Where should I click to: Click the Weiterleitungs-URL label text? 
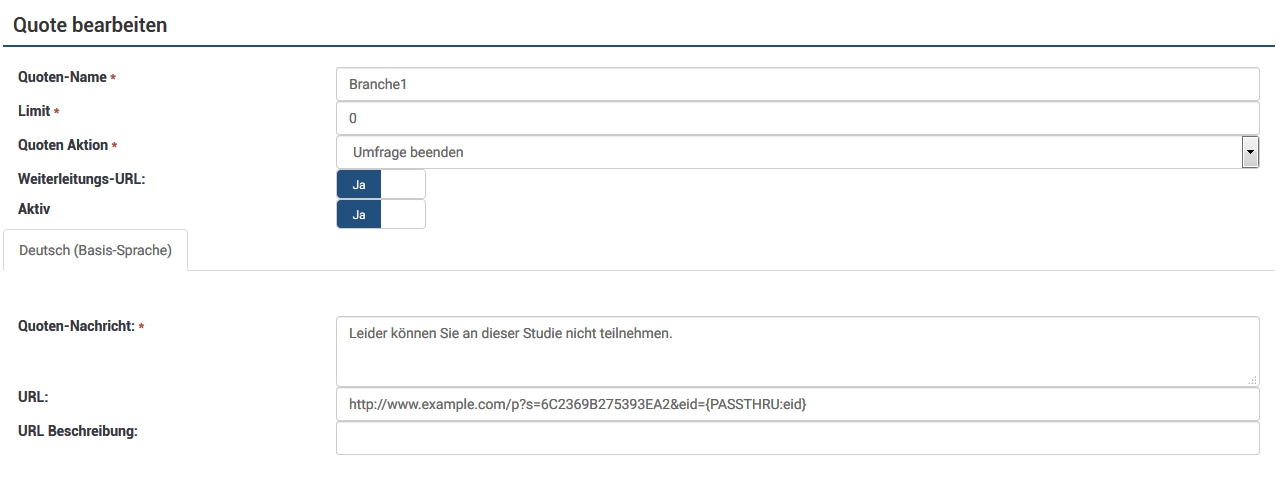[82, 179]
